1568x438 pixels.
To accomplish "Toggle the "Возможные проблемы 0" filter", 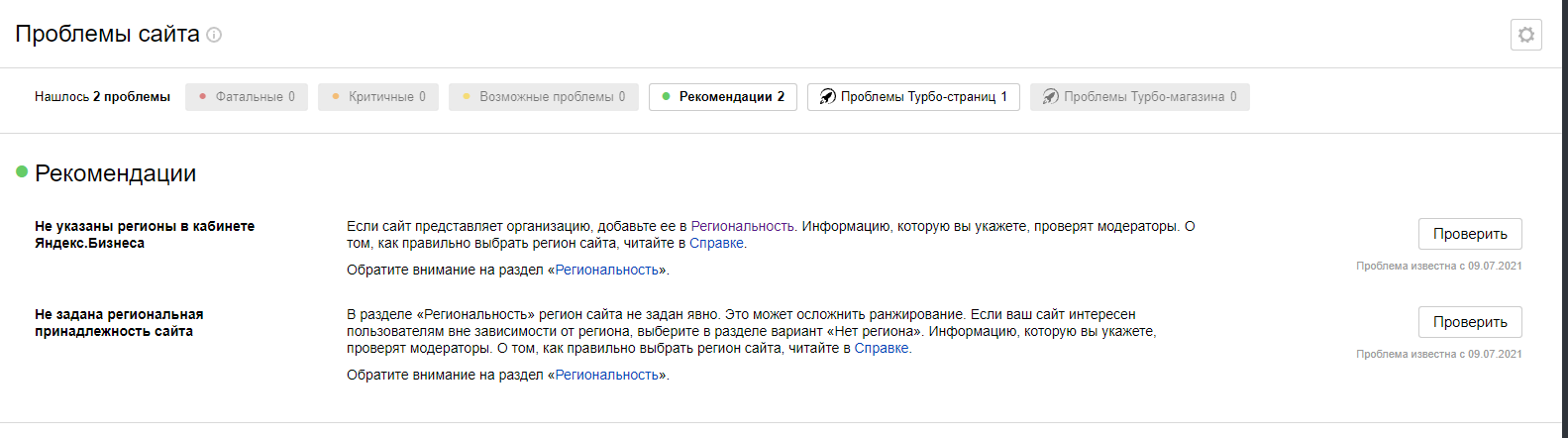I will [x=544, y=97].
